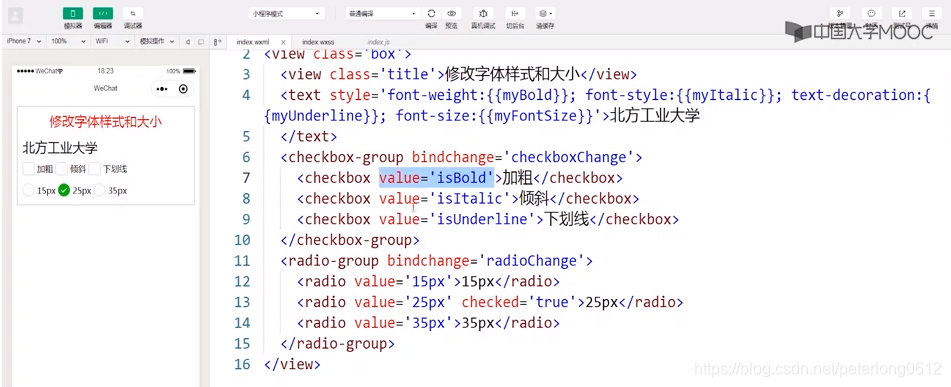Viewport: 951px width, 387px height.
Task: Open mini program three-dots capsule menu
Action: pyautogui.click(x=162, y=89)
